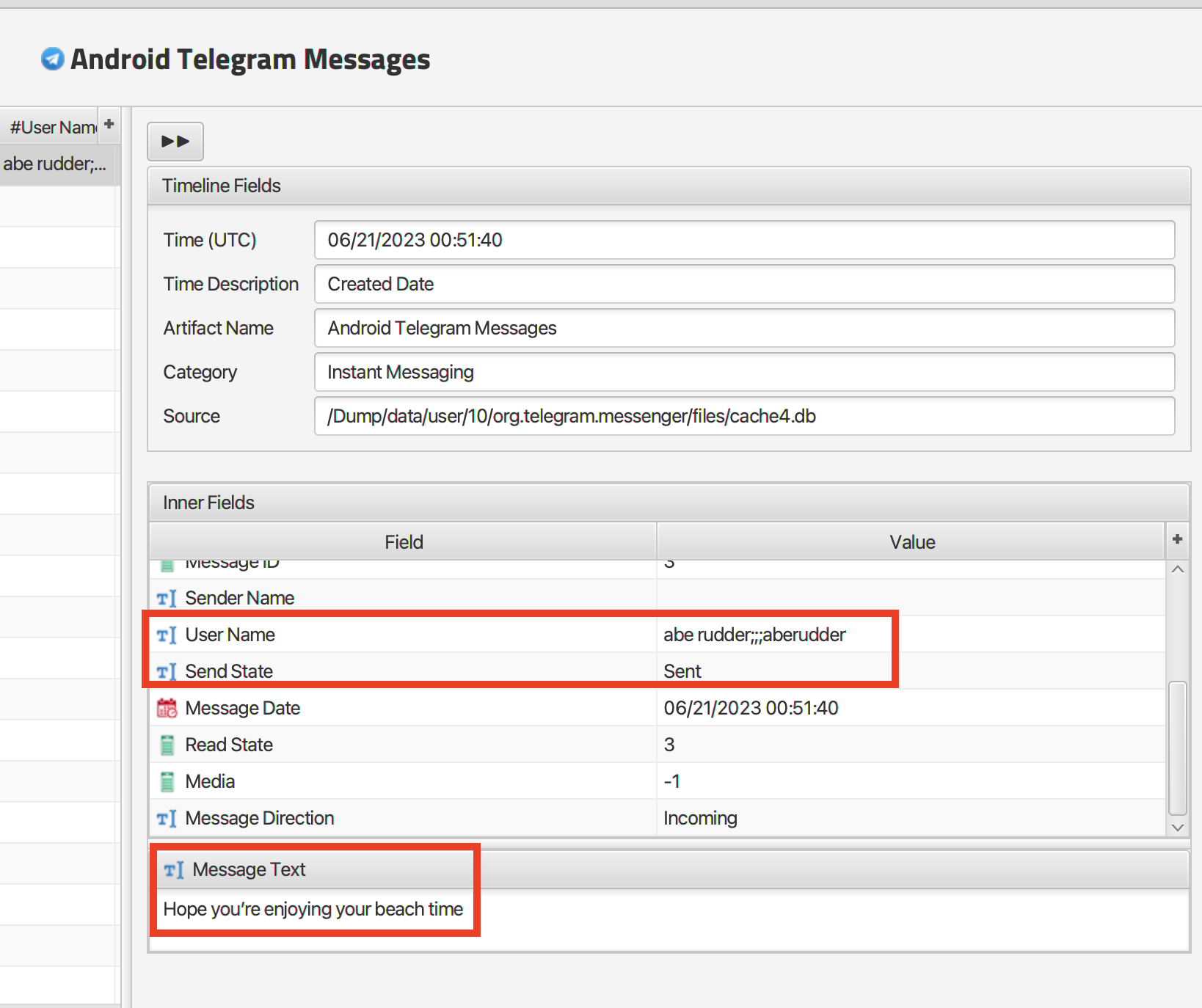Viewport: 1202px width, 1008px height.
Task: Click the Message Direction value Incoming
Action: pos(700,818)
